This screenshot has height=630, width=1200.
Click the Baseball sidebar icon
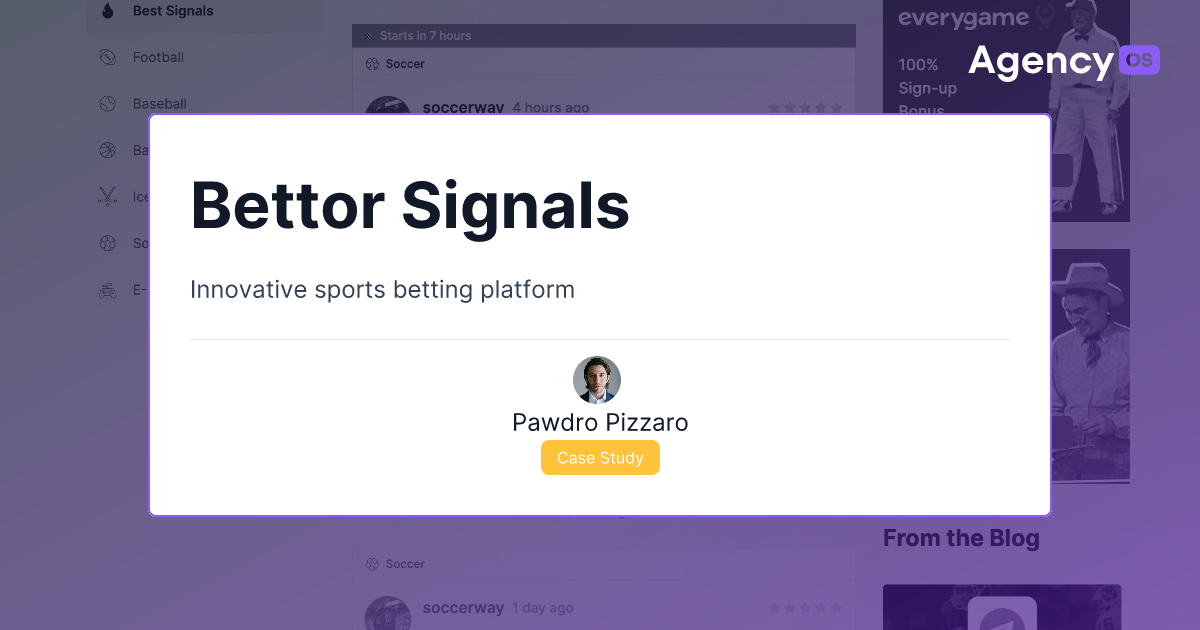click(x=107, y=103)
